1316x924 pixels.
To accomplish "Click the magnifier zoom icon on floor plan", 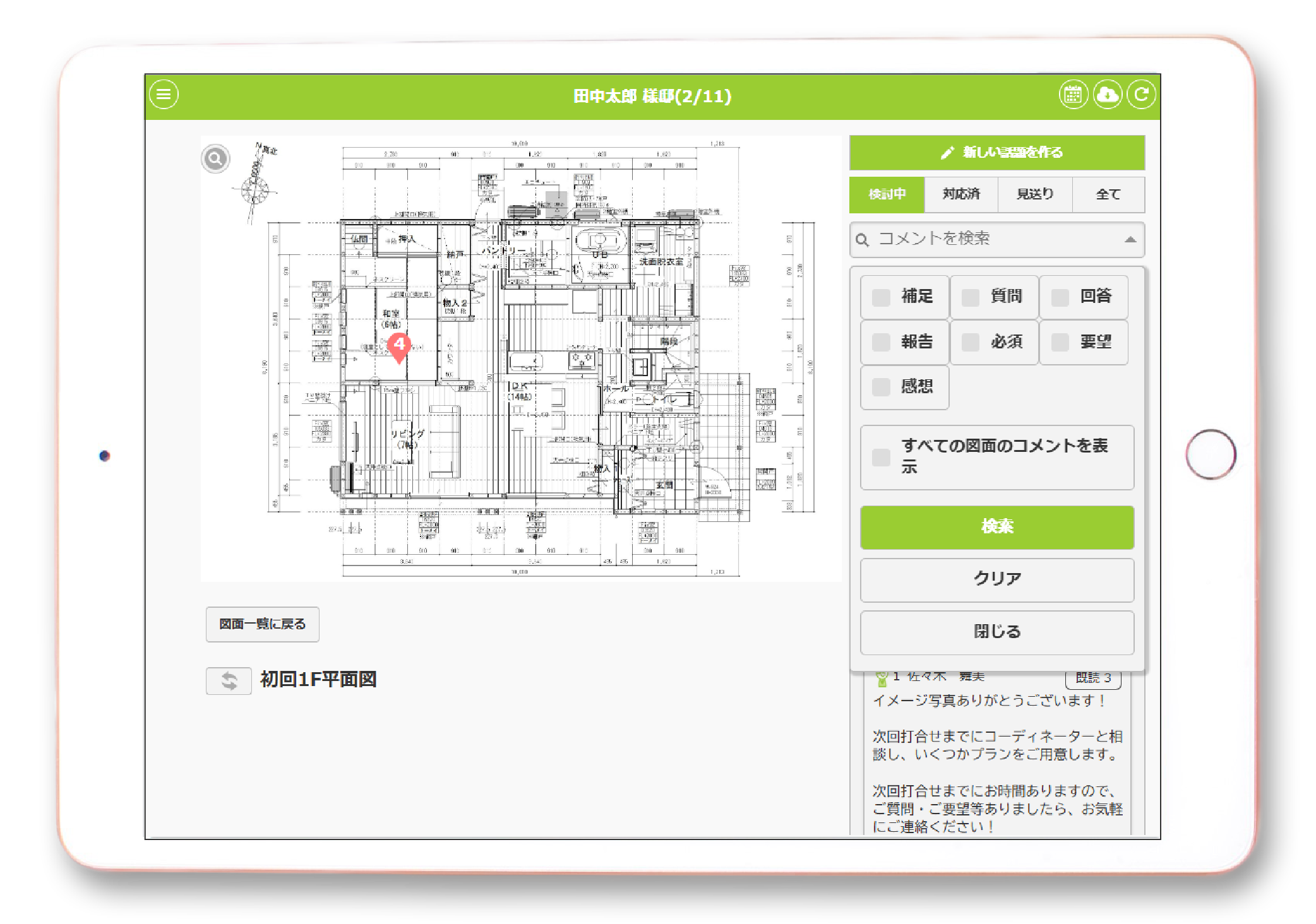I will (x=215, y=158).
